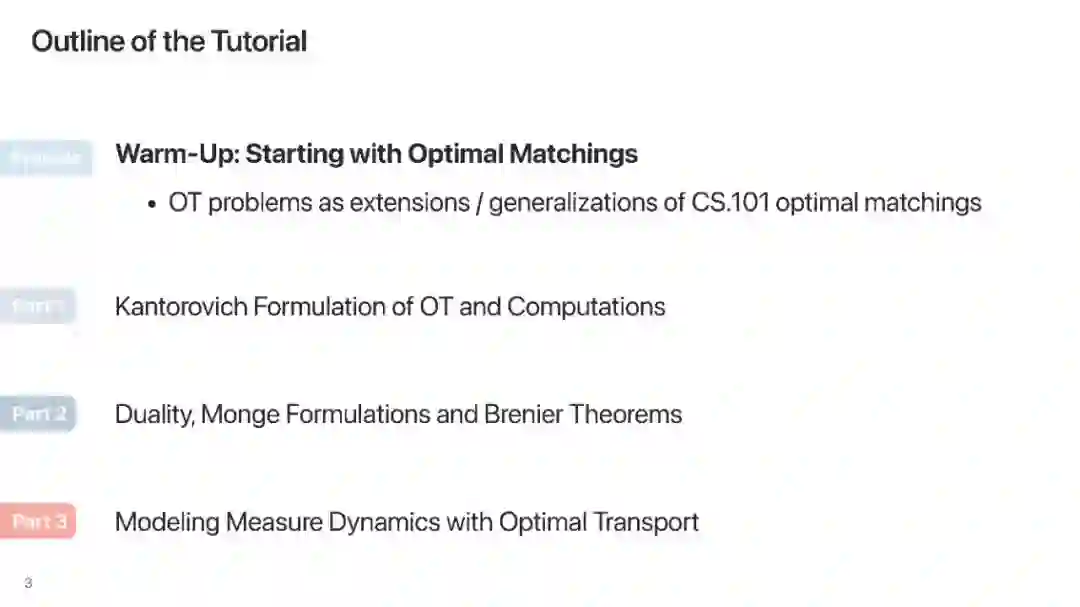Open Duality, Monge Formulations and Brenier Theorems
The width and height of the screenshot is (1080, 607).
398,414
